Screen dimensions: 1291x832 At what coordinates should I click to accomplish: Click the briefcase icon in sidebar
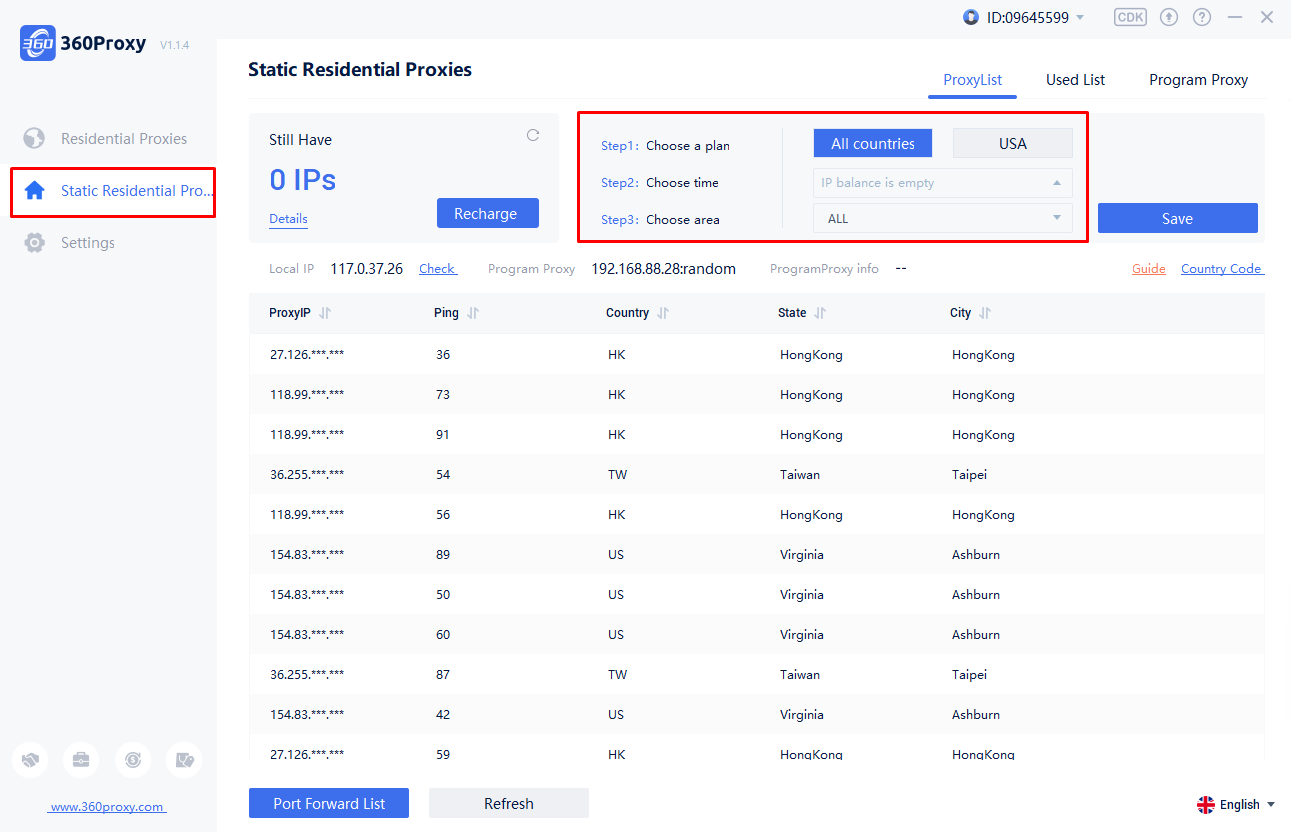[x=81, y=760]
